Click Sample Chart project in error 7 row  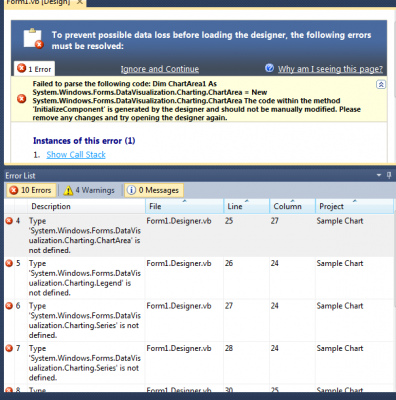pyautogui.click(x=340, y=348)
